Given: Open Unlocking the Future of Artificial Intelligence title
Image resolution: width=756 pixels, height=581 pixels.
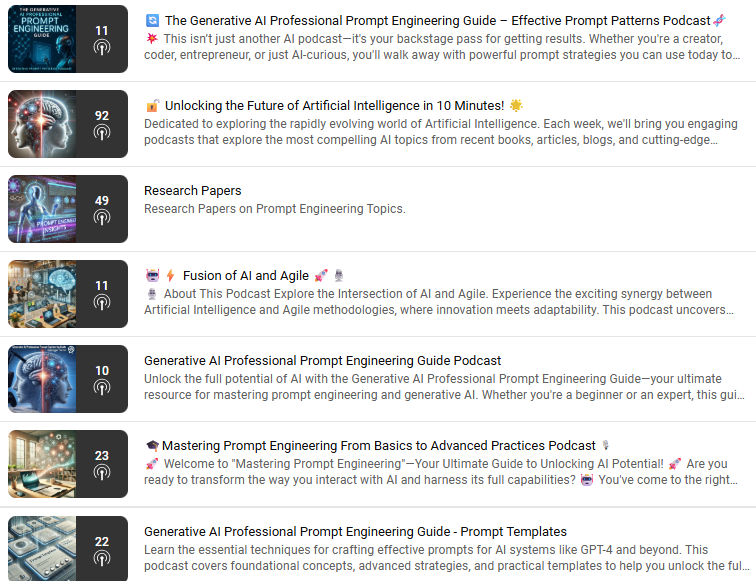Looking at the screenshot, I should tap(334, 106).
